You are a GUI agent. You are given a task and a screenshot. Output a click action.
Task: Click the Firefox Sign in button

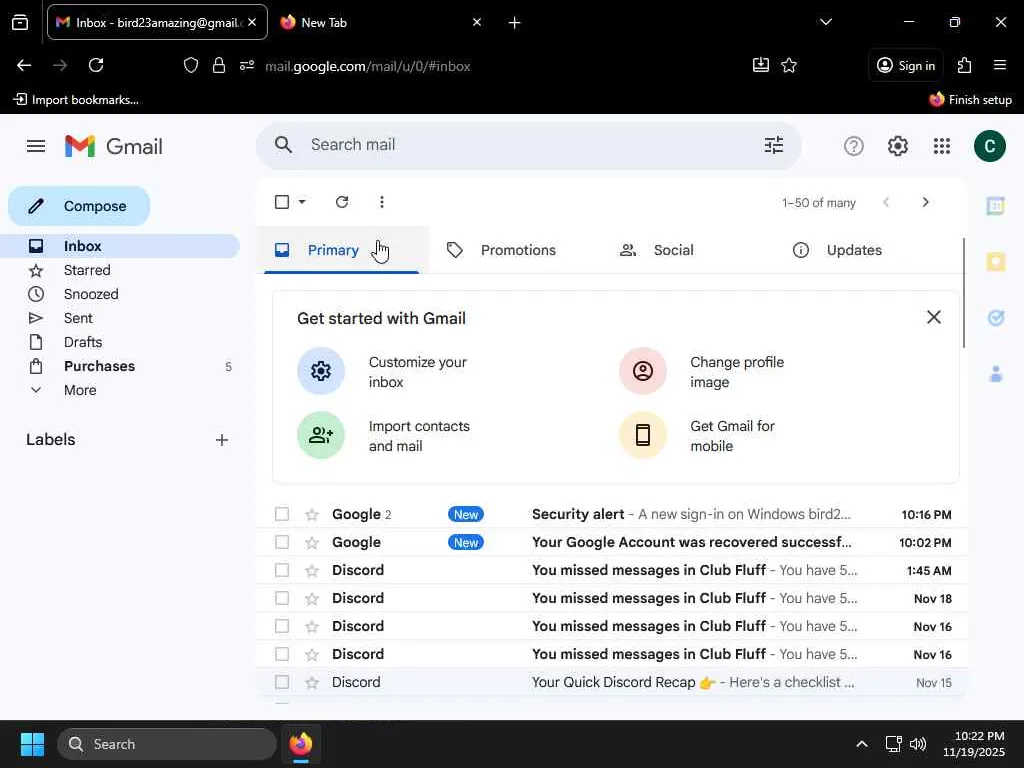point(906,65)
